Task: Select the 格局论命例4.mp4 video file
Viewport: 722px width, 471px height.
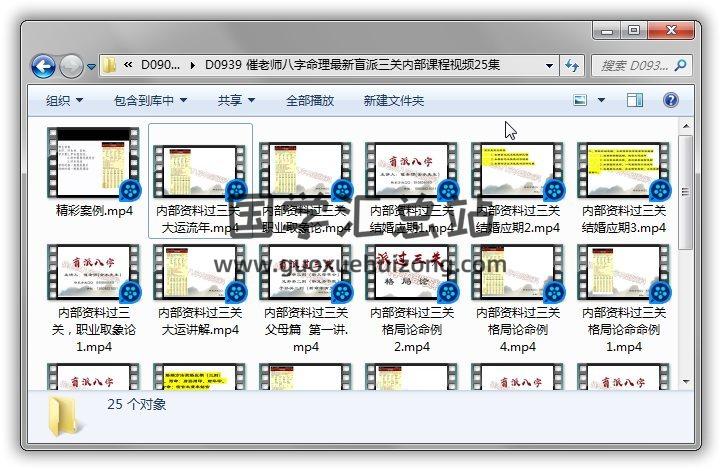Action: (x=518, y=299)
